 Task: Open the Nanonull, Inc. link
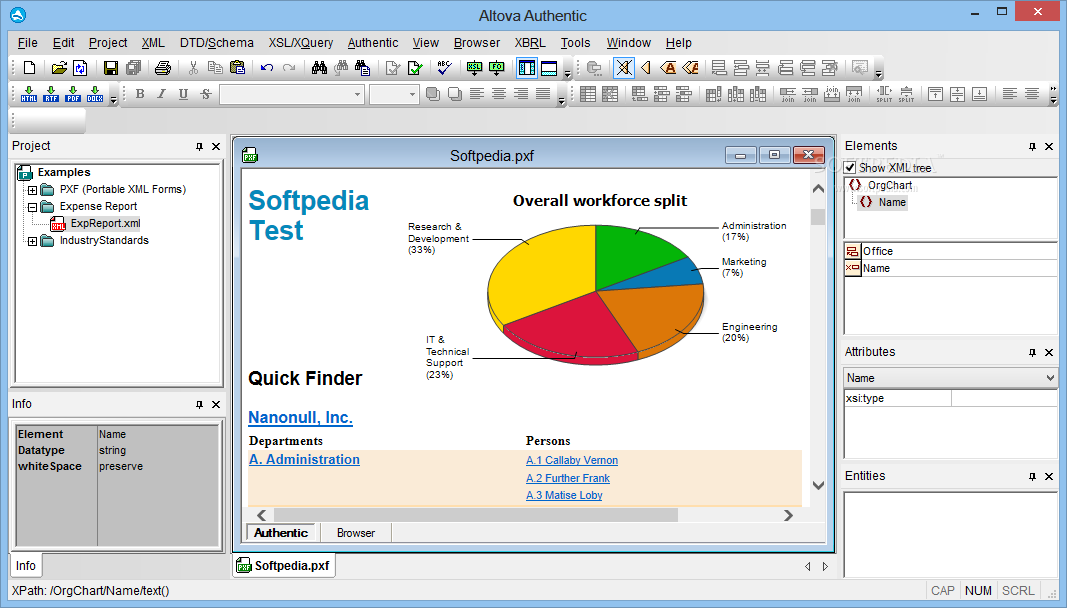300,418
